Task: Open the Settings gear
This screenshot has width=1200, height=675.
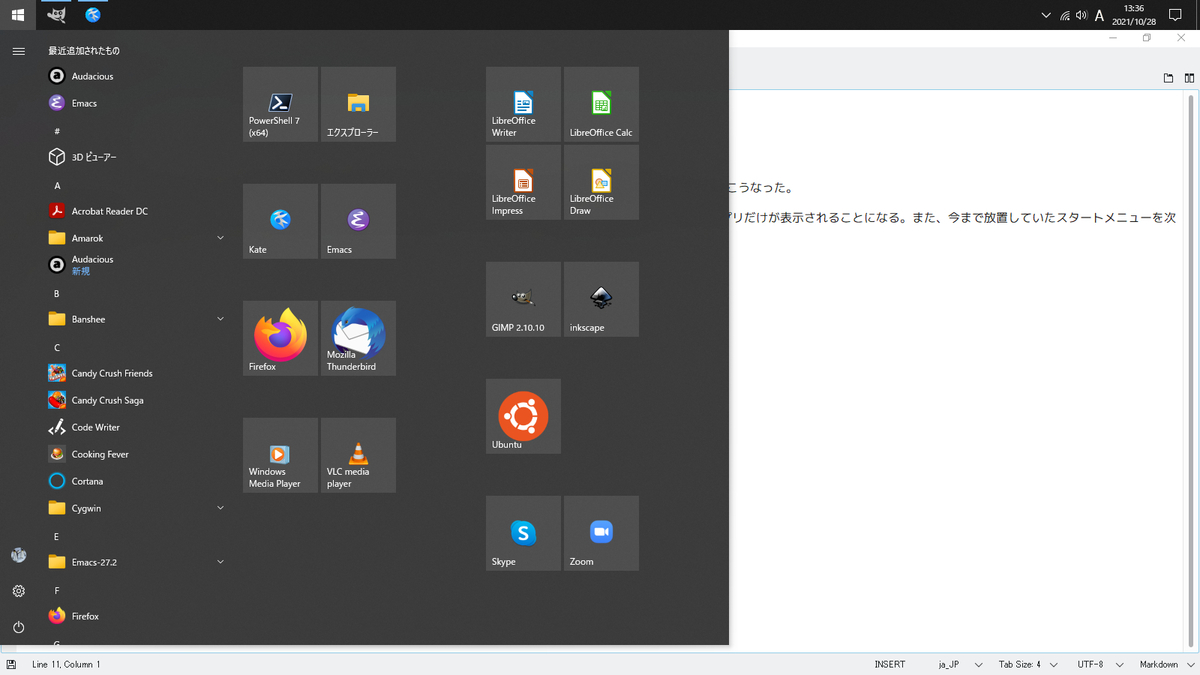Action: coord(18,591)
